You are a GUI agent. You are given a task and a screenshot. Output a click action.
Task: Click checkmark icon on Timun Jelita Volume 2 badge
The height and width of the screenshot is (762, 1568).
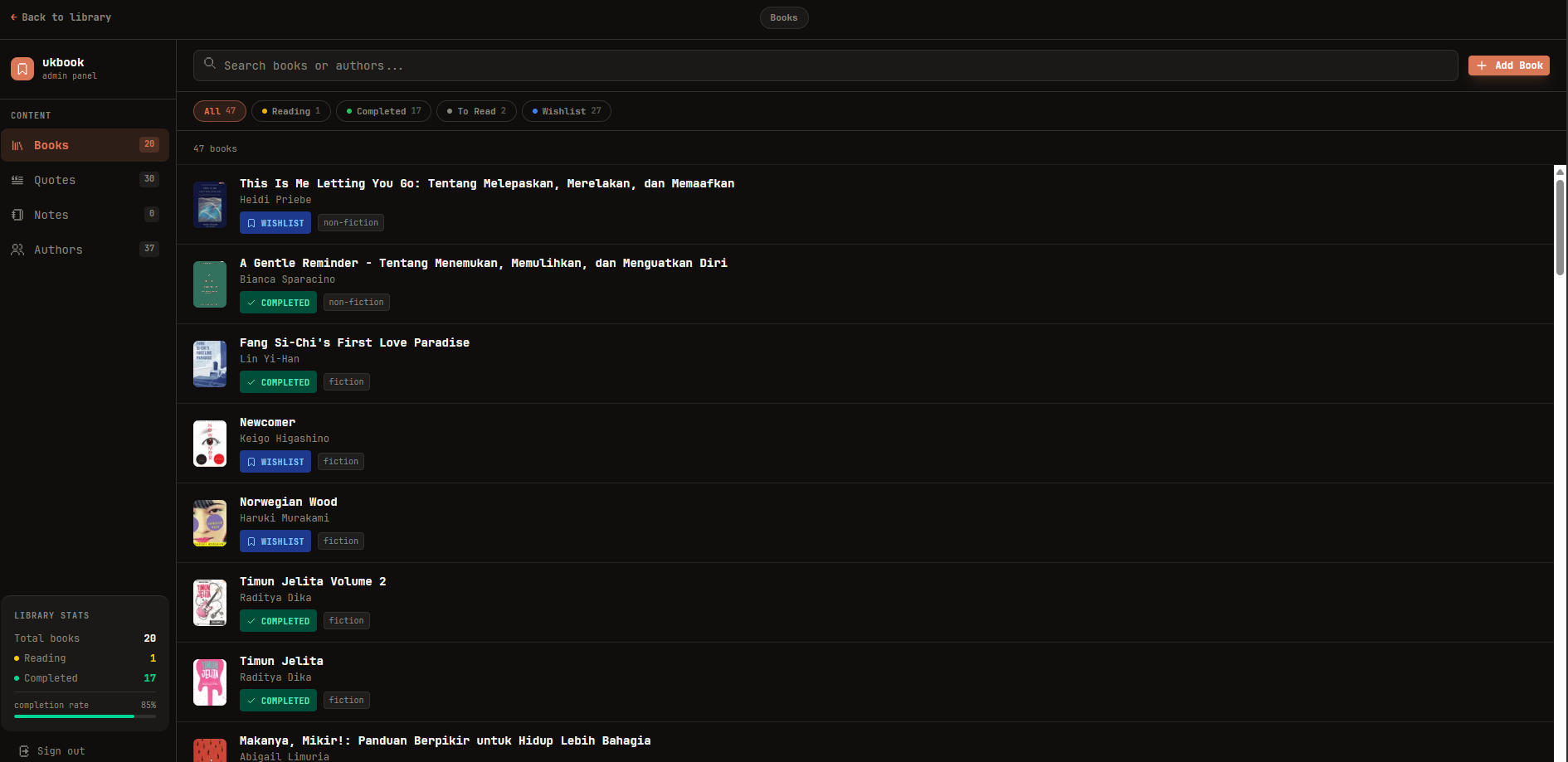[x=251, y=621]
